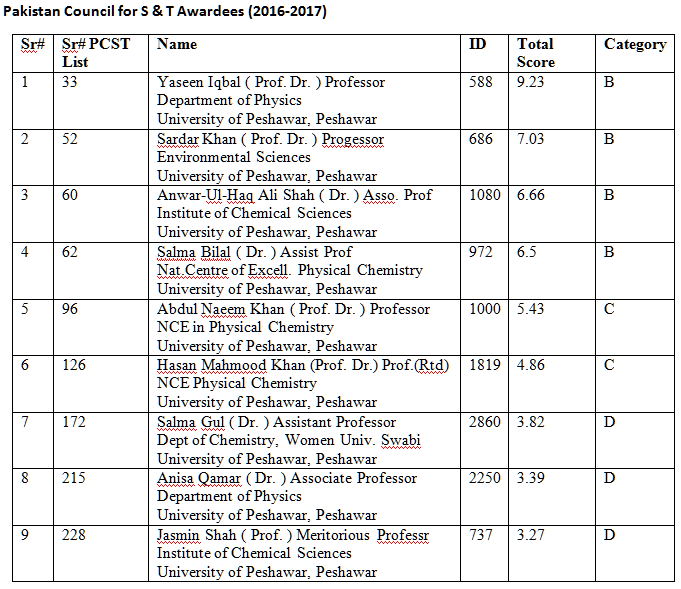
Task: Click the ID value 972
Action: pyautogui.click(x=480, y=251)
